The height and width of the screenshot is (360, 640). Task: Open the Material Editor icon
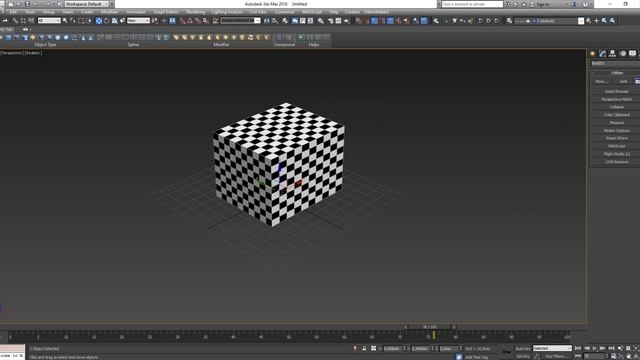(320, 20)
